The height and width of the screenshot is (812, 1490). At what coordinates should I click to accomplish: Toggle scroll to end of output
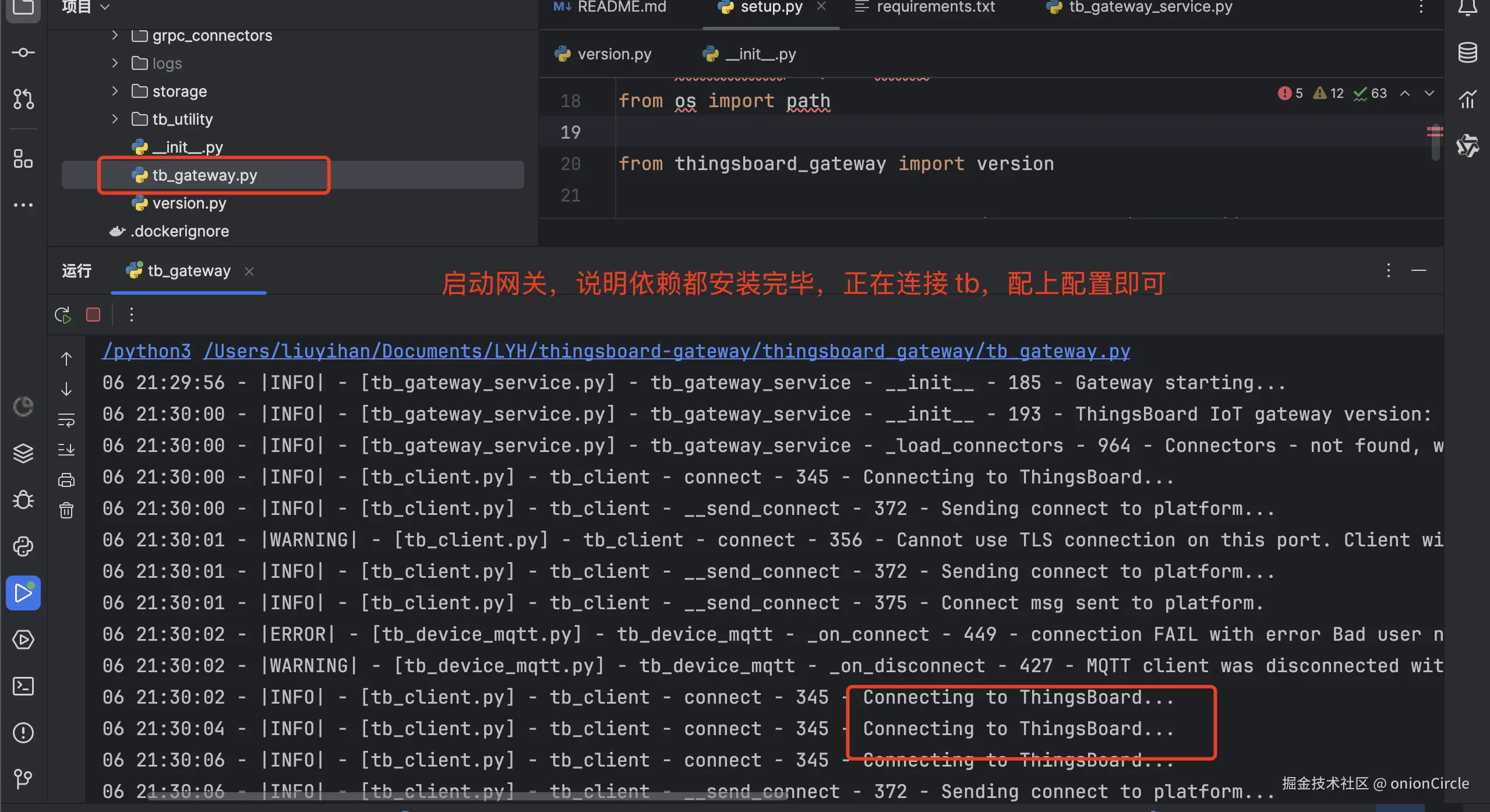click(x=66, y=450)
